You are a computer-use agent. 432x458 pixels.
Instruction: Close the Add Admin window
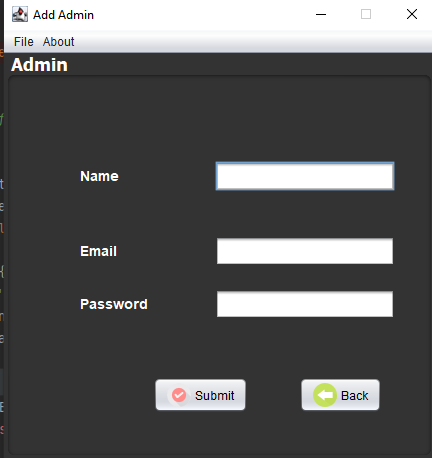[412, 14]
